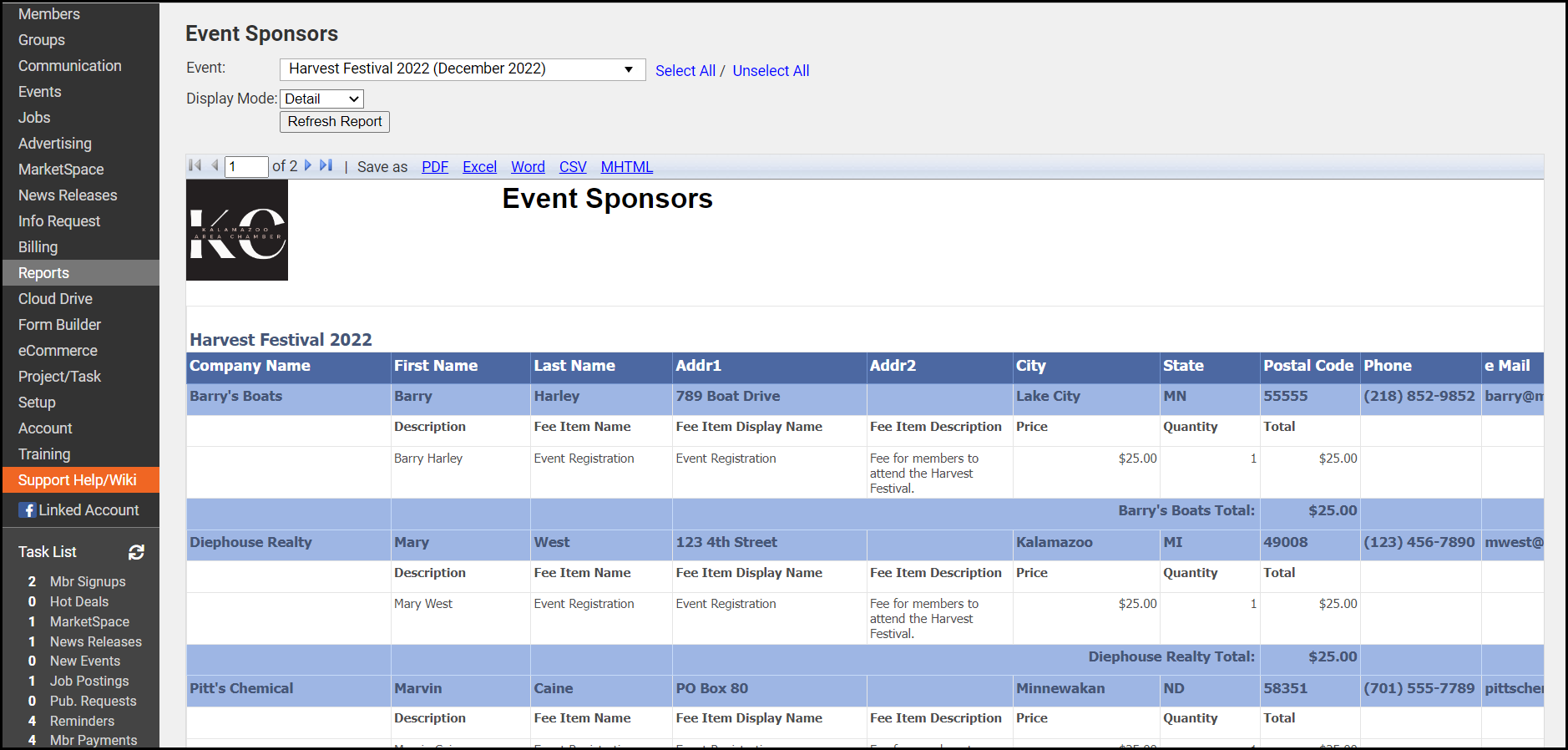Export report to Excel
The width and height of the screenshot is (1568, 750).
coord(479,167)
